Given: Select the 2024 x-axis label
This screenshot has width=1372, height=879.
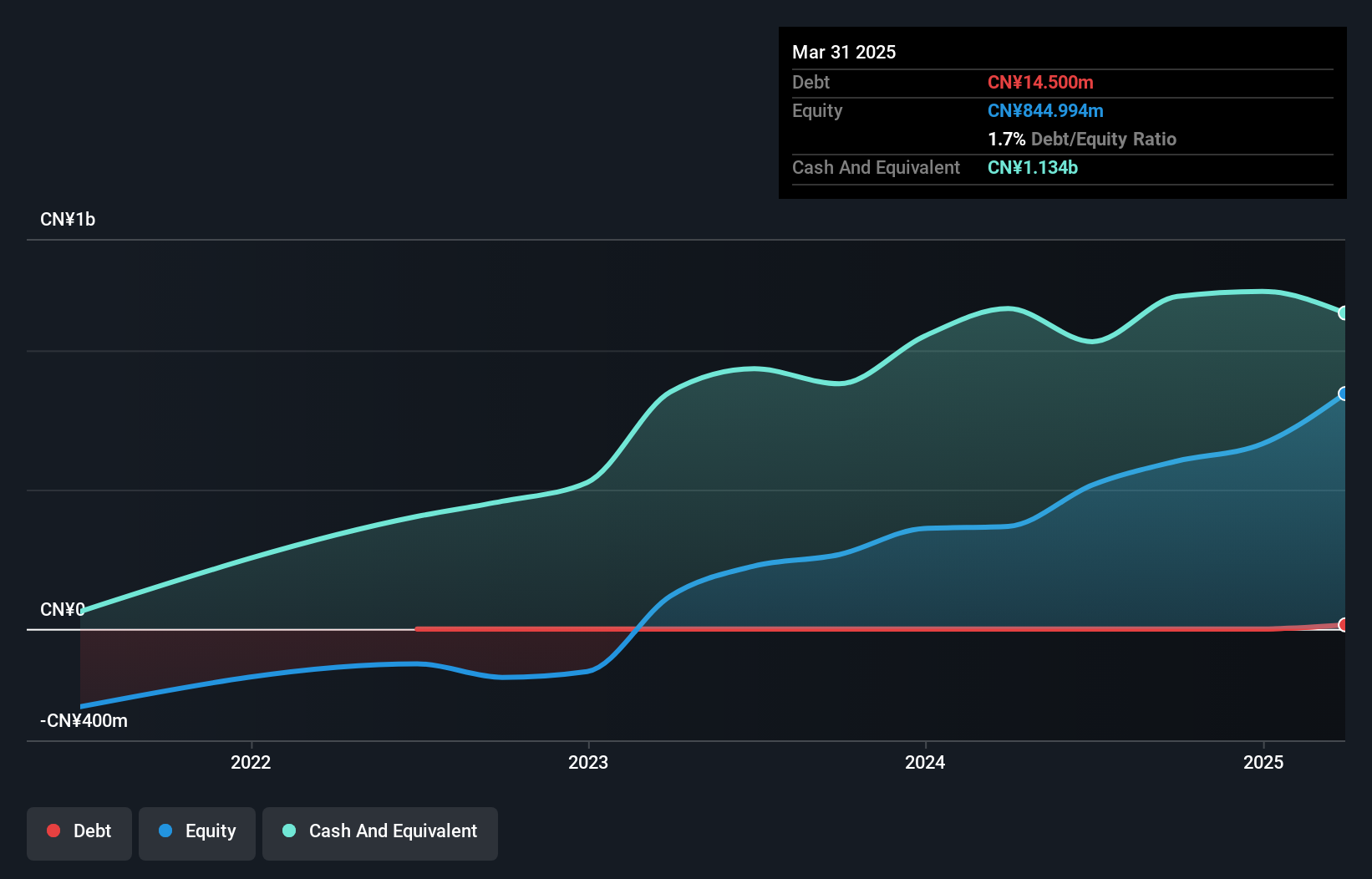Looking at the screenshot, I should click(x=925, y=762).
